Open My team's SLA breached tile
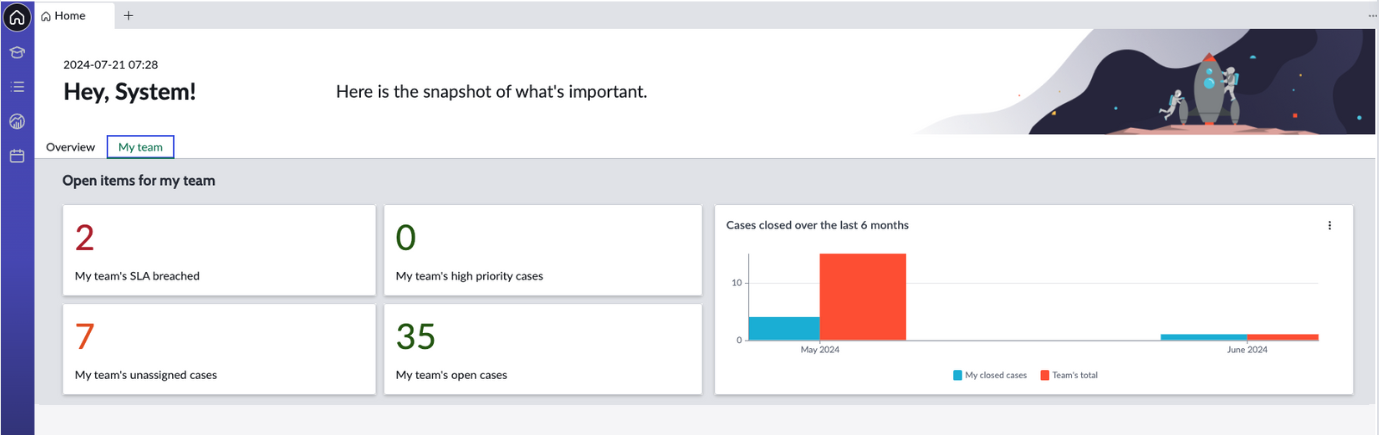 click(219, 250)
